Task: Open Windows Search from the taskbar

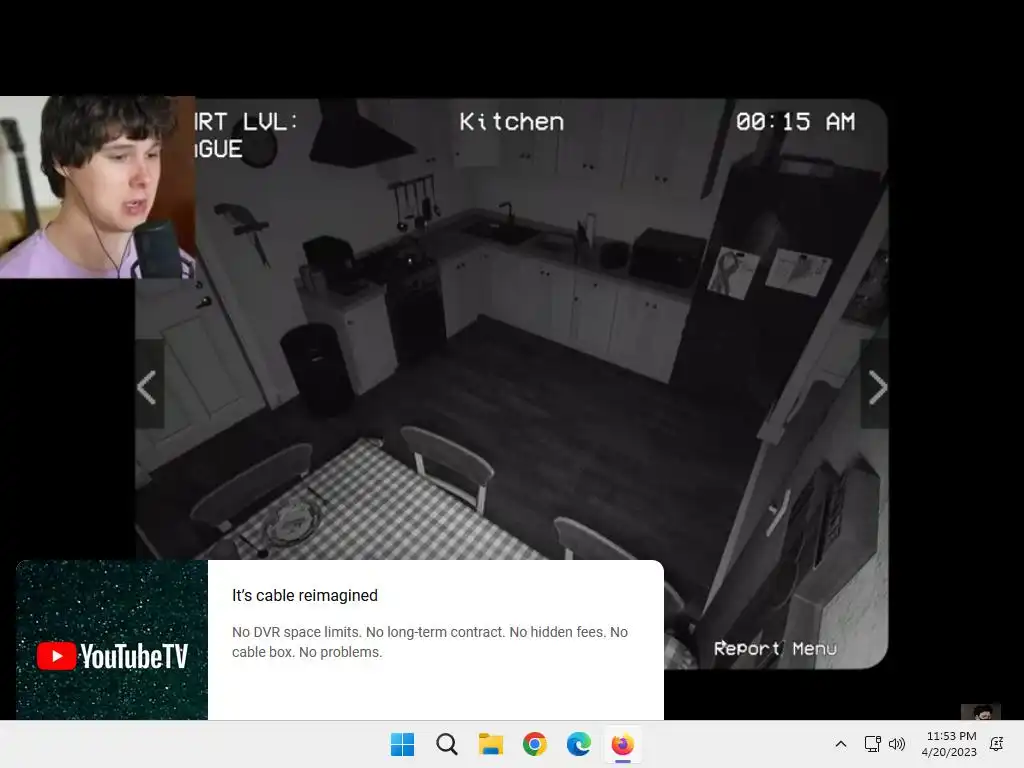Action: point(447,744)
